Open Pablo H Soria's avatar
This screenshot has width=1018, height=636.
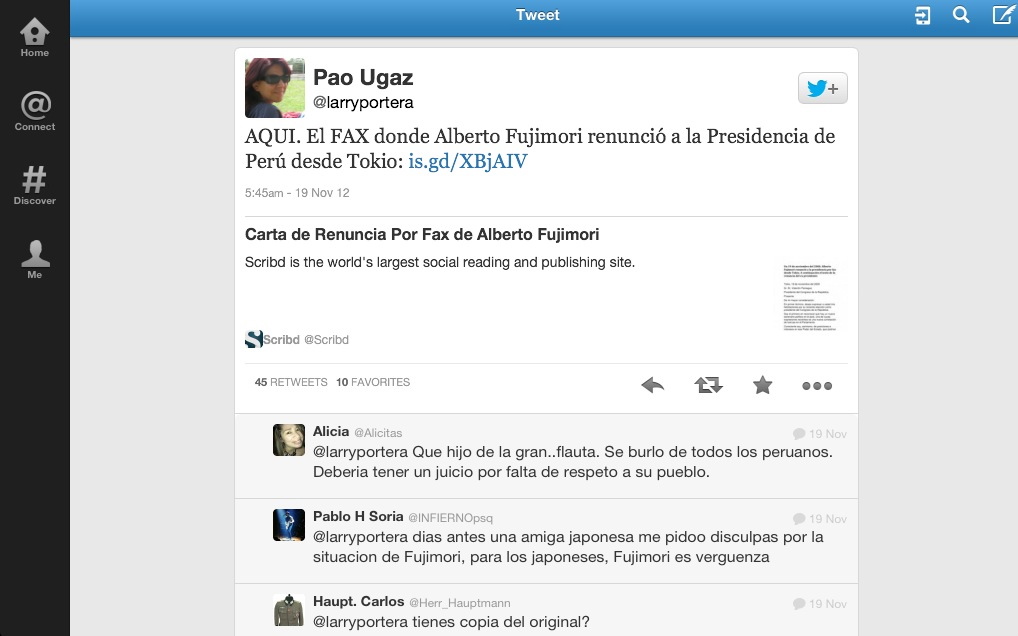289,525
